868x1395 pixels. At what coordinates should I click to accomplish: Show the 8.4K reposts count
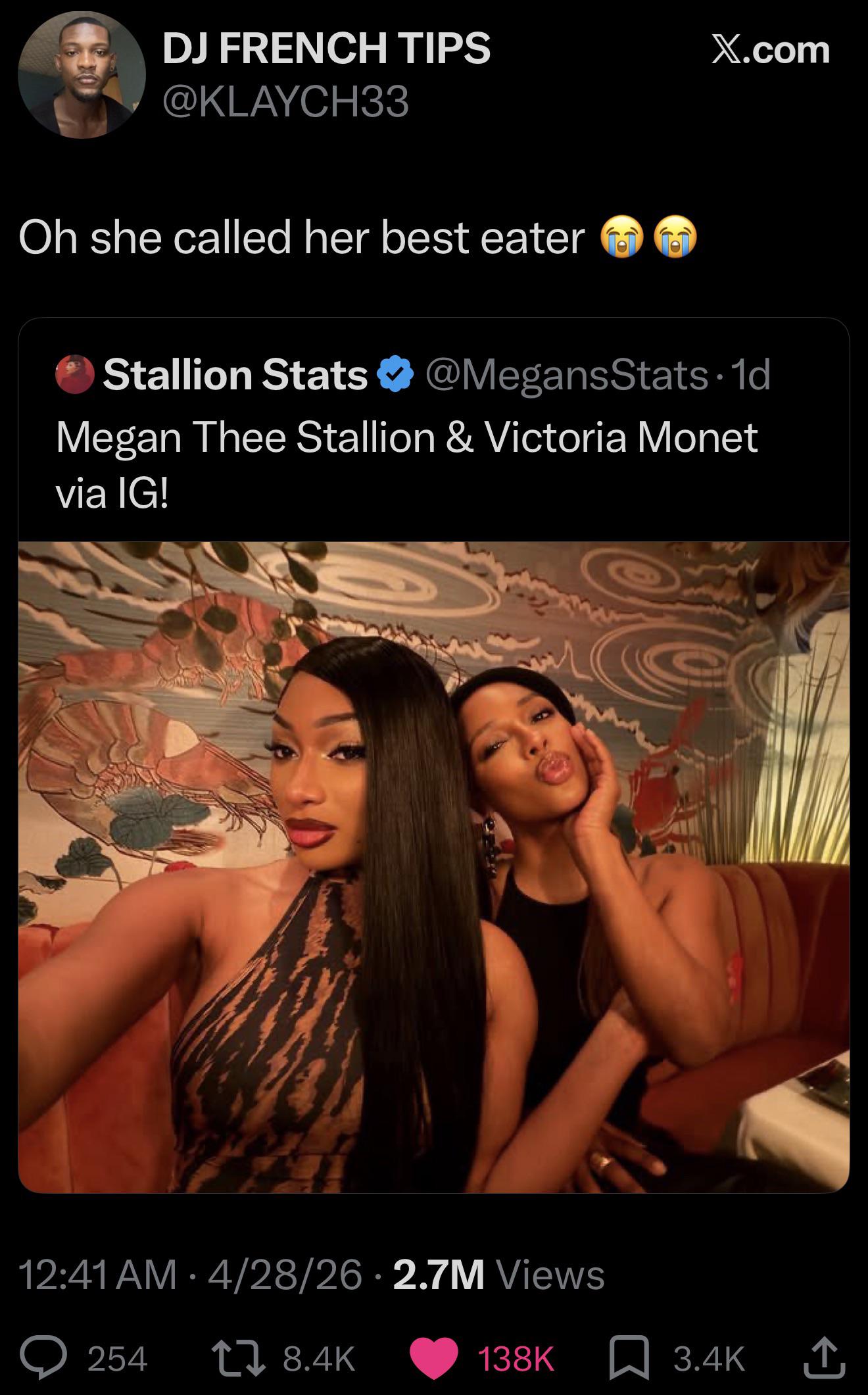pyautogui.click(x=320, y=1358)
